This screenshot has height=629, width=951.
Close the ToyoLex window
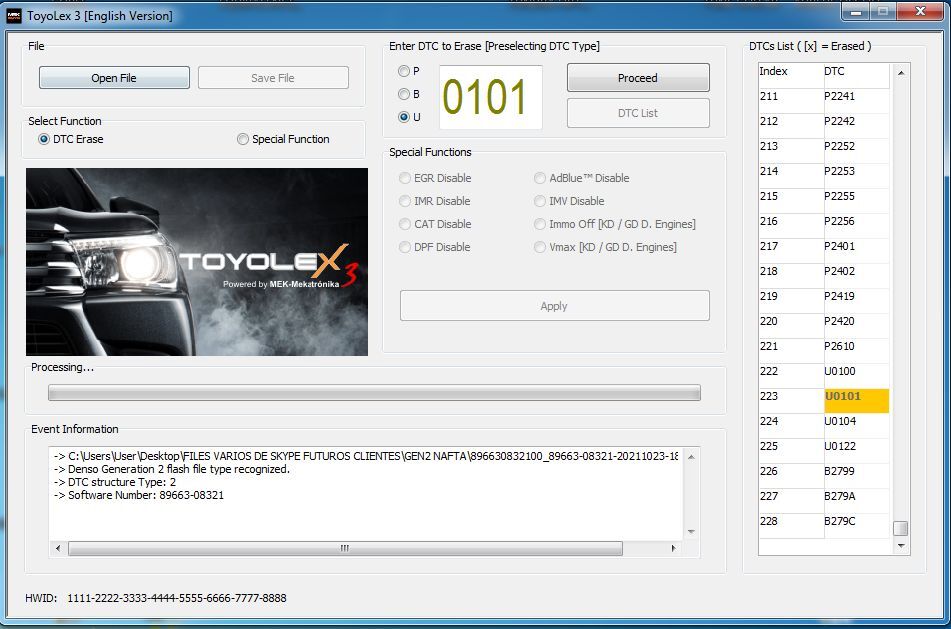point(919,12)
